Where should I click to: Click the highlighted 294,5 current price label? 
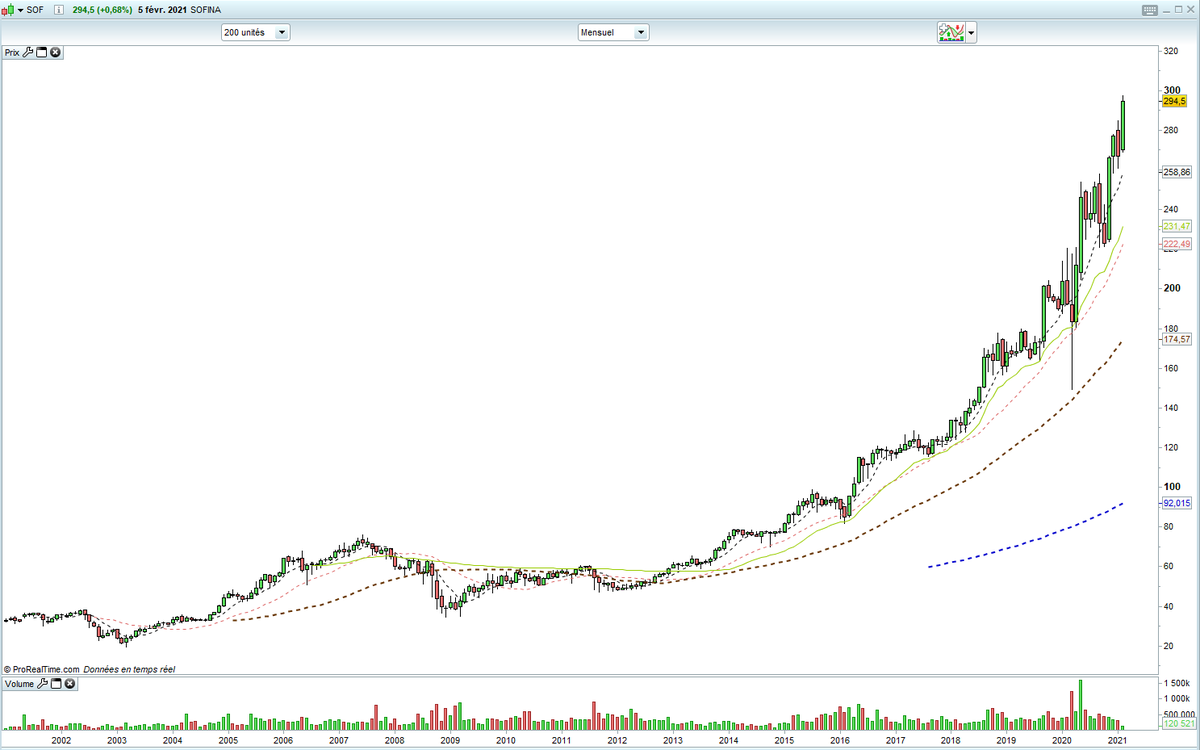click(x=1174, y=102)
